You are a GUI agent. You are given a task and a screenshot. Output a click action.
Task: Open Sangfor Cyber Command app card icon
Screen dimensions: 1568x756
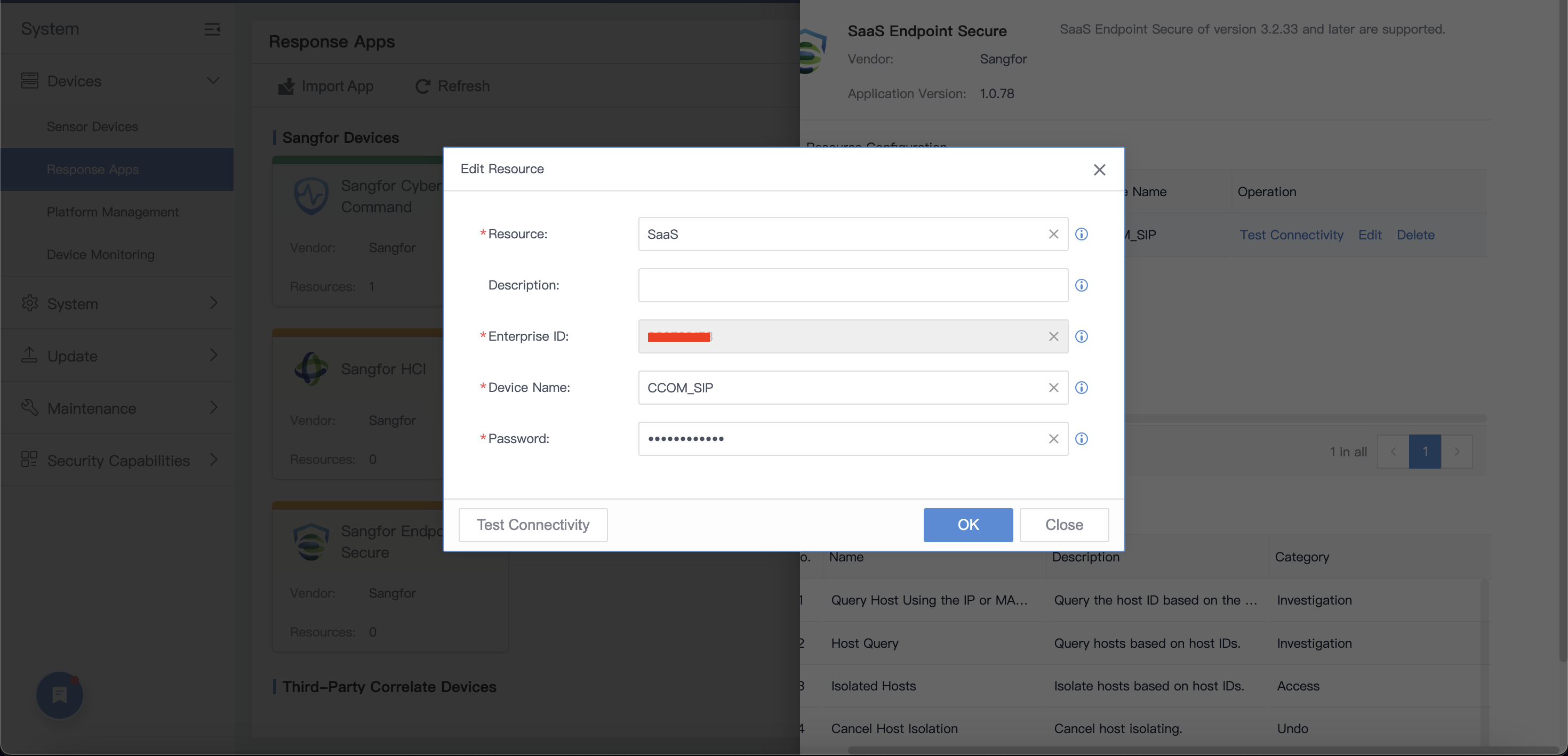(311, 196)
